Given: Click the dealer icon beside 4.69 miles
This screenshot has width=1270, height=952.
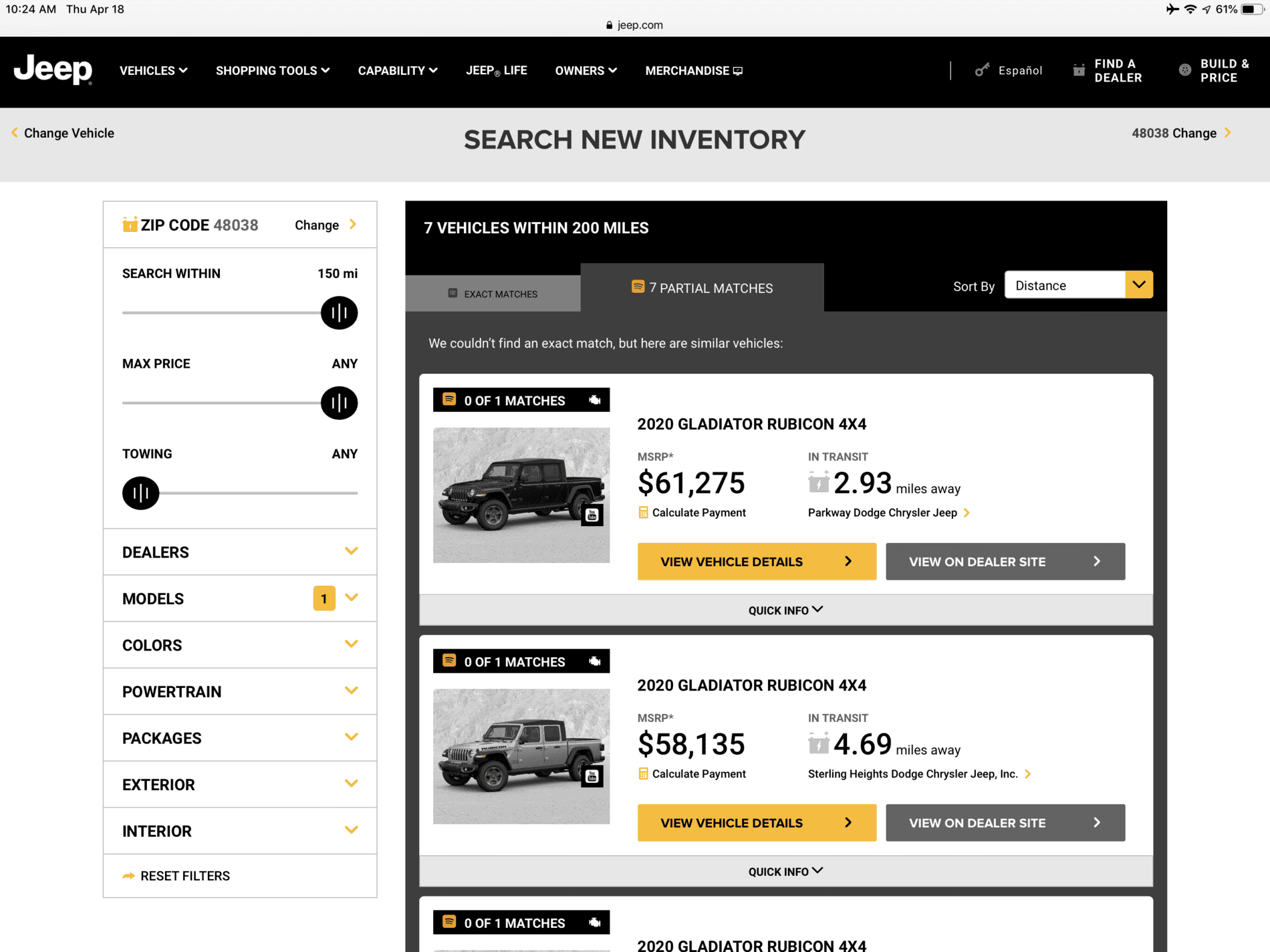Looking at the screenshot, I should 818,743.
